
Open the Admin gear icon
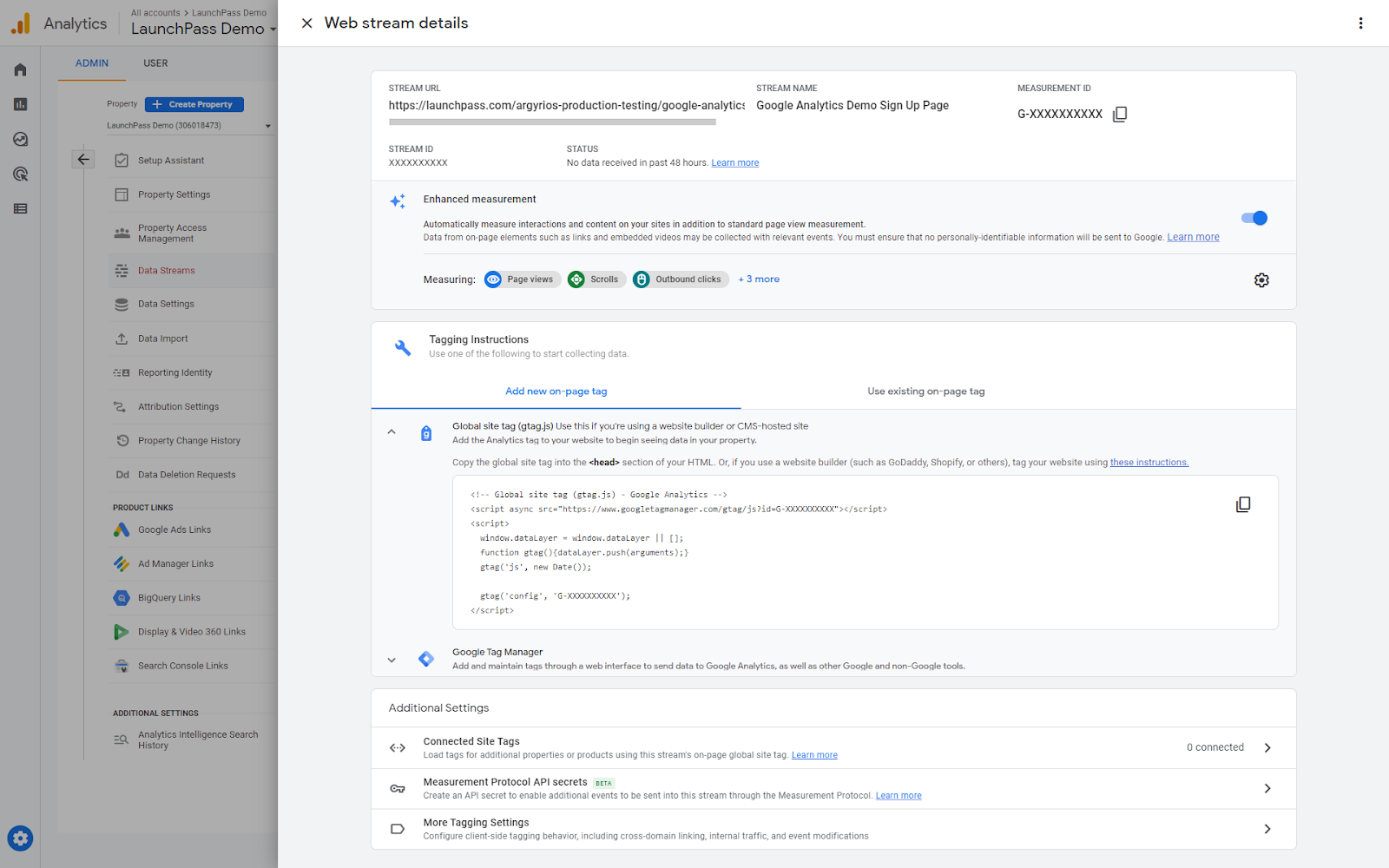click(20, 838)
